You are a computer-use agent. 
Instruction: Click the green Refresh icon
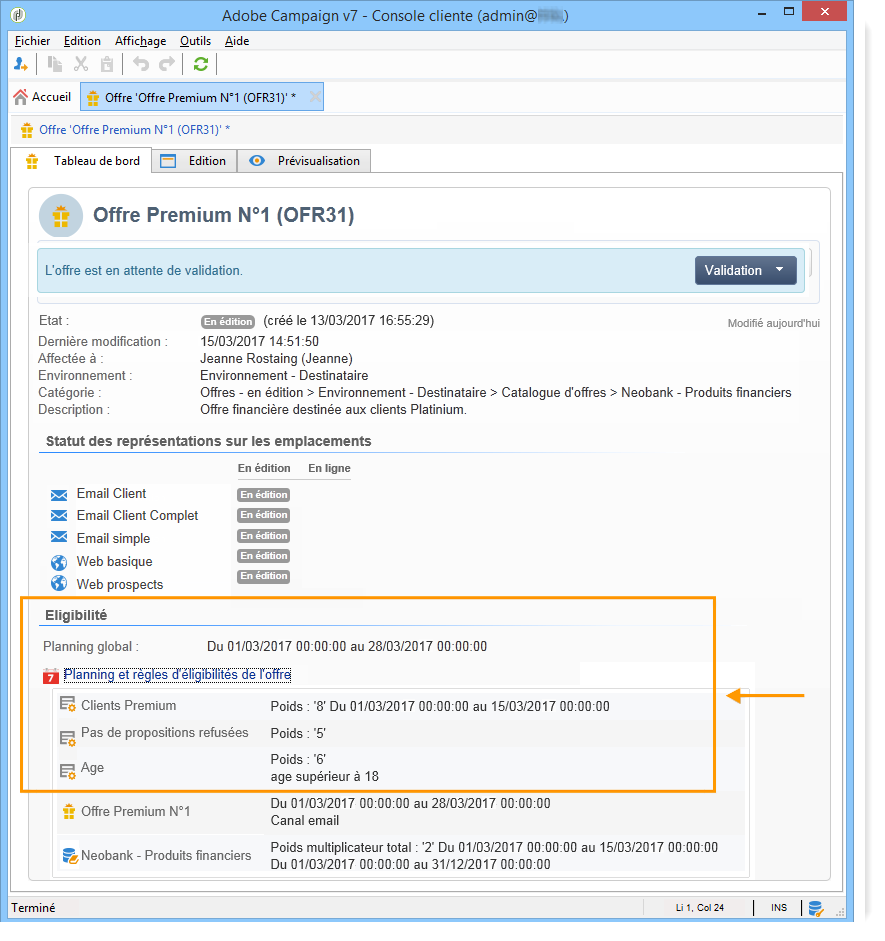pyautogui.click(x=201, y=64)
